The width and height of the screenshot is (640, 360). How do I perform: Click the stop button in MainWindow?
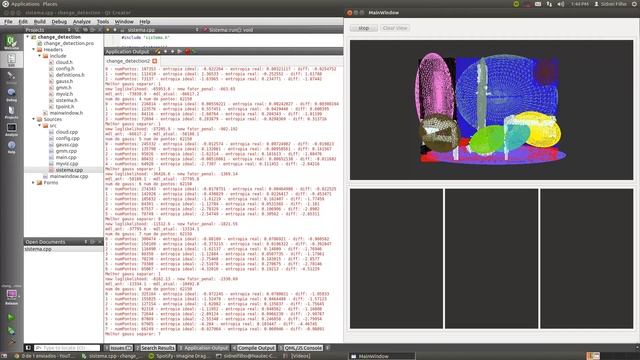pos(364,28)
